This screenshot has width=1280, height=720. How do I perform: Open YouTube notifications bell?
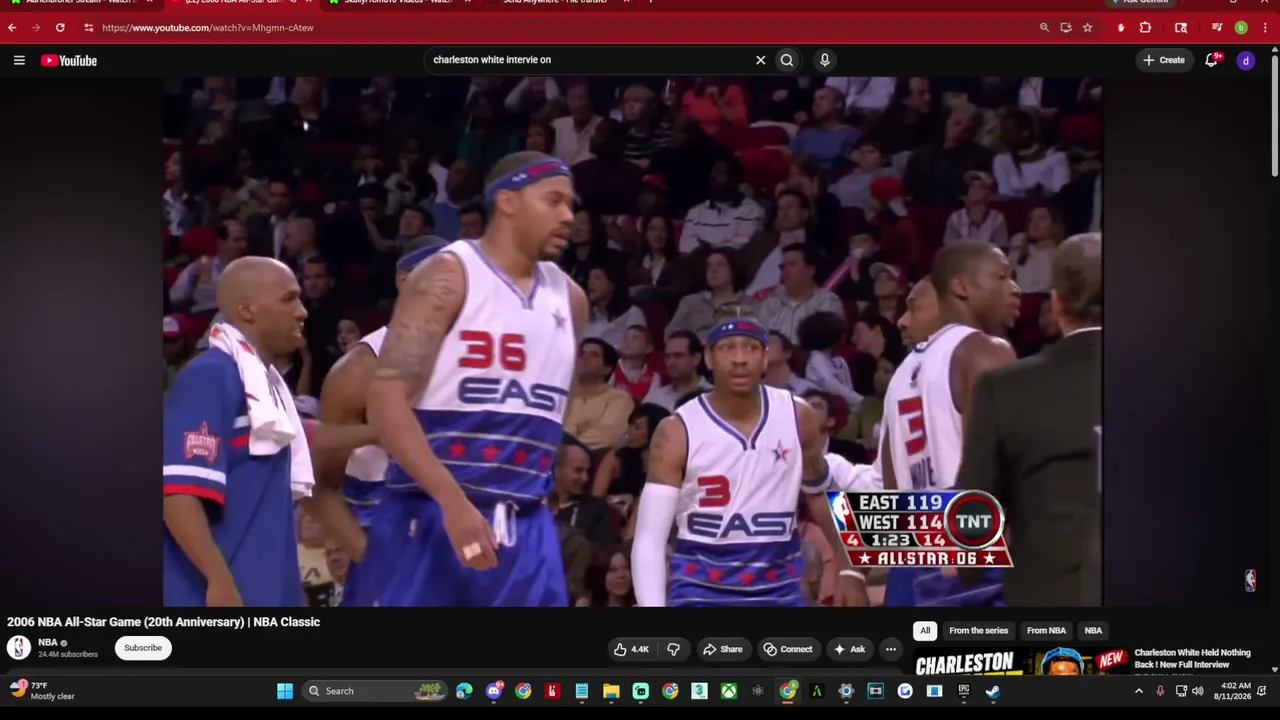(1212, 60)
